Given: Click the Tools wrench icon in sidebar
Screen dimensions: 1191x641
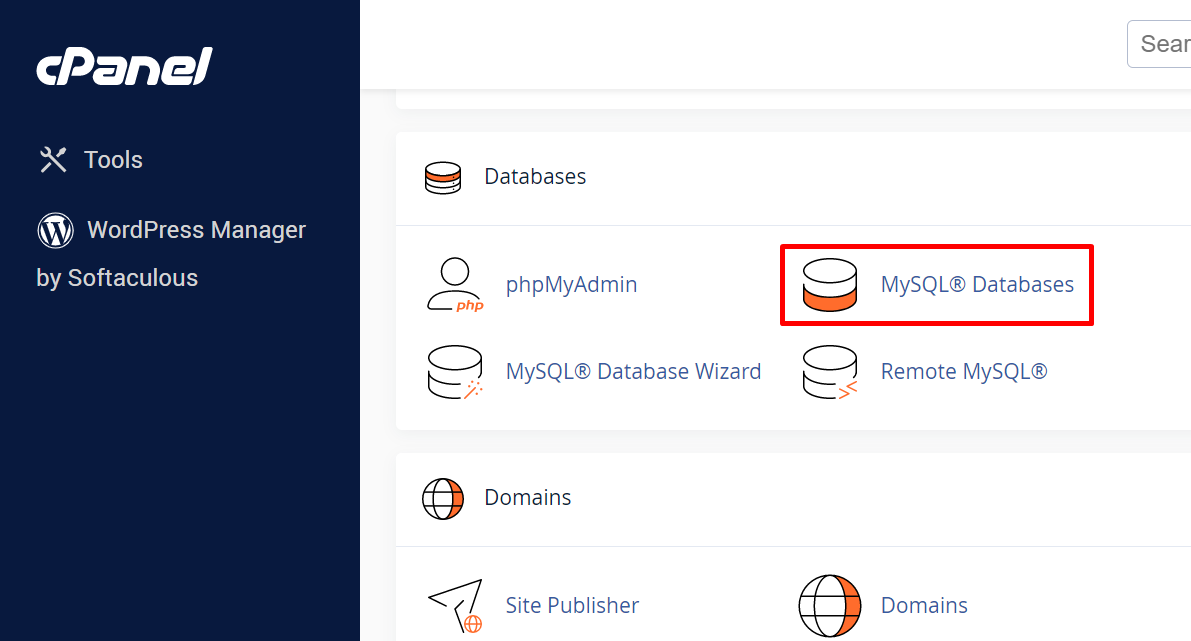Looking at the screenshot, I should [x=53, y=159].
